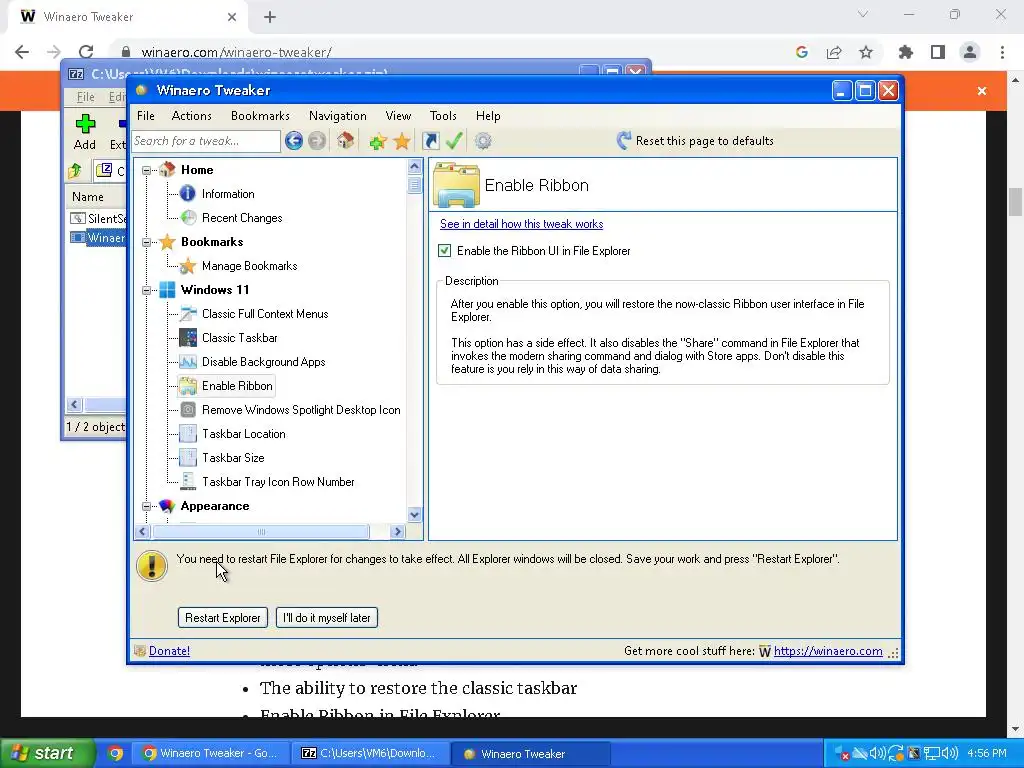Open a new tab in Chrome
Image resolution: width=1024 pixels, height=768 pixels.
coord(270,17)
